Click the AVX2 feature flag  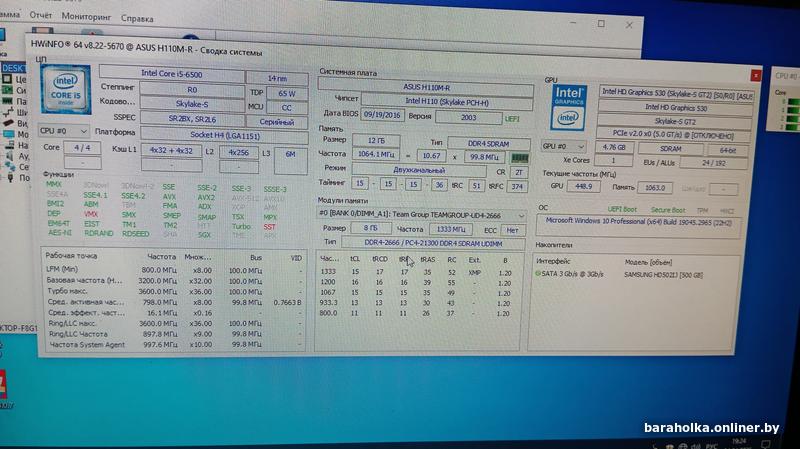tap(206, 197)
